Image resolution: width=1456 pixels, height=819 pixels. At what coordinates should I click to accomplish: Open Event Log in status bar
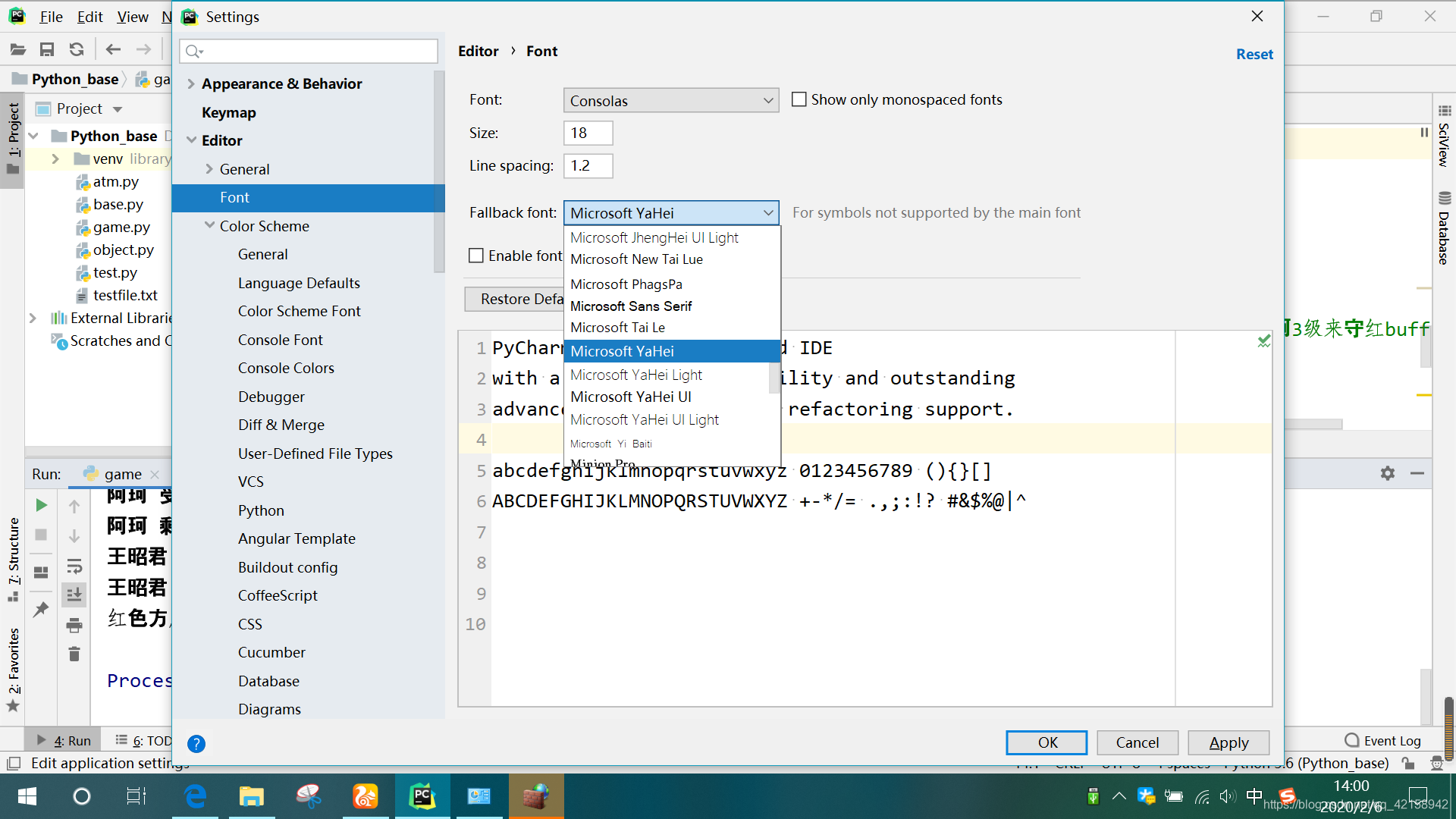click(1382, 741)
